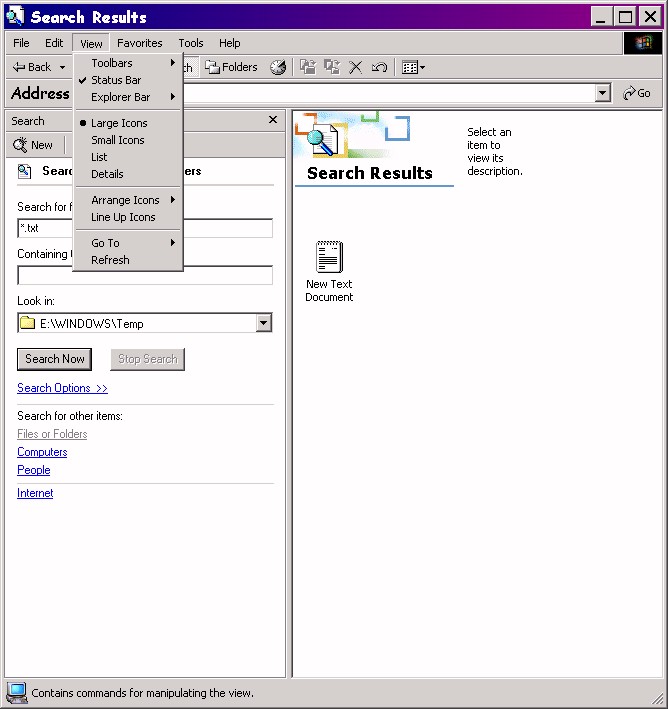Minimize the Search Results window
Viewport: 668px width, 709px height.
[x=602, y=17]
